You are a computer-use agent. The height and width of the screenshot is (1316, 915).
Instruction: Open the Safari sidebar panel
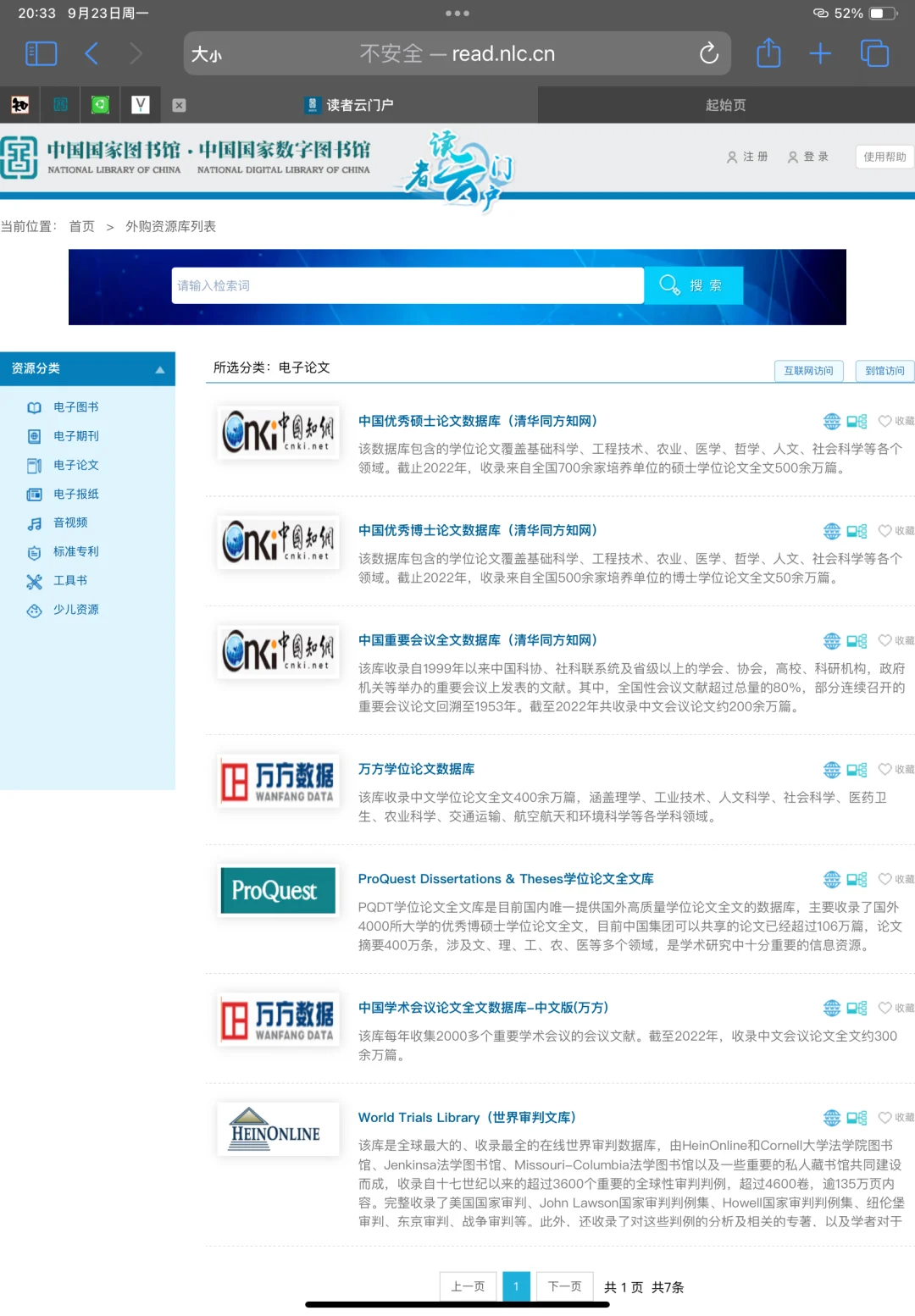[41, 54]
